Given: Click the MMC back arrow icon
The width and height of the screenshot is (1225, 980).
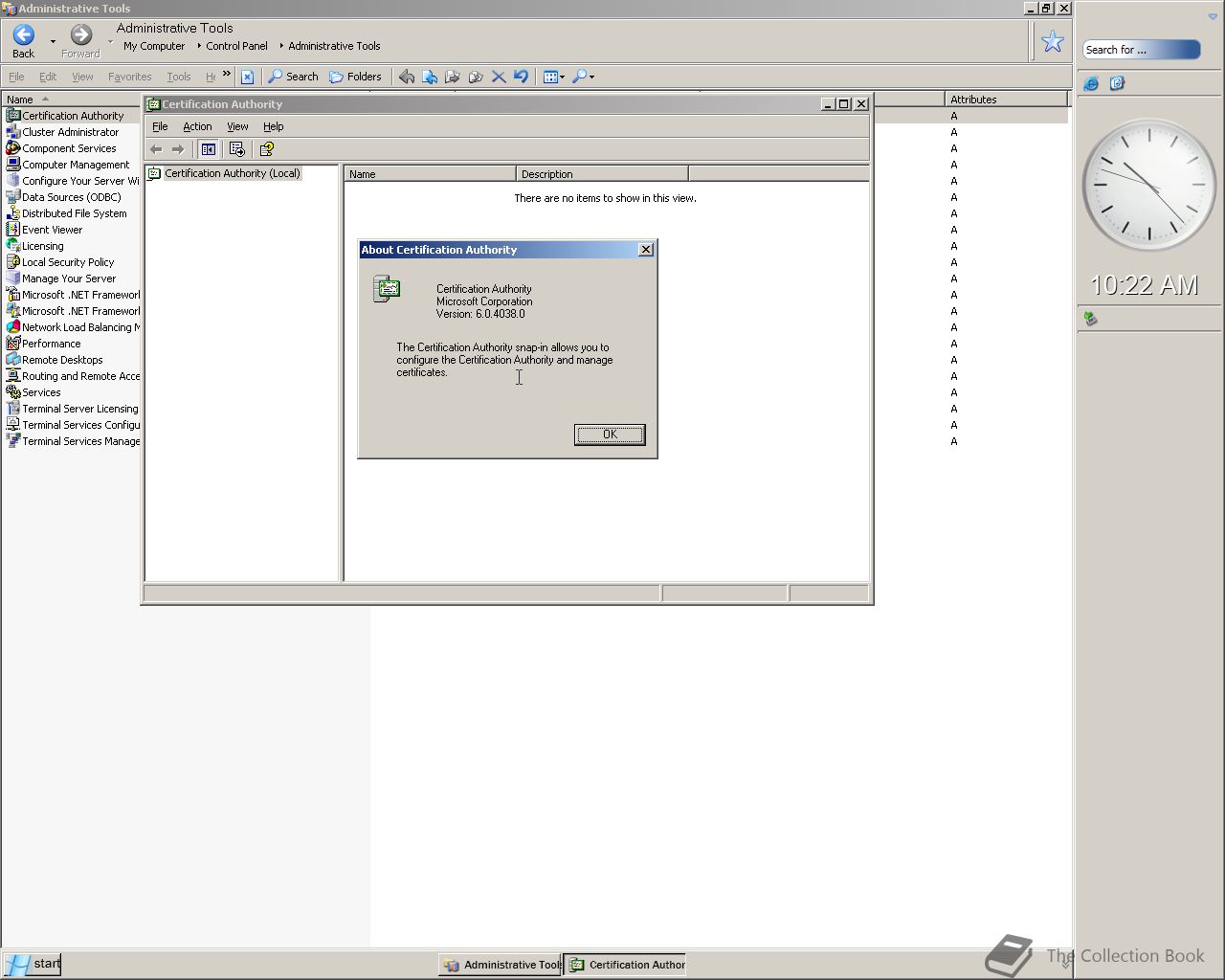Looking at the screenshot, I should (156, 149).
